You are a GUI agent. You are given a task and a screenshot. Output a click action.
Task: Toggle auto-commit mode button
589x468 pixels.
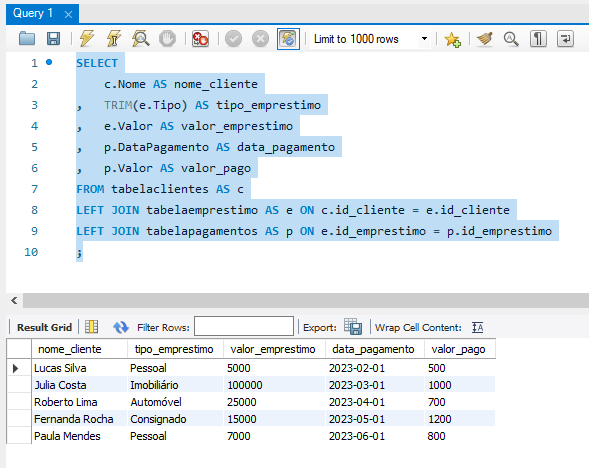point(288,39)
